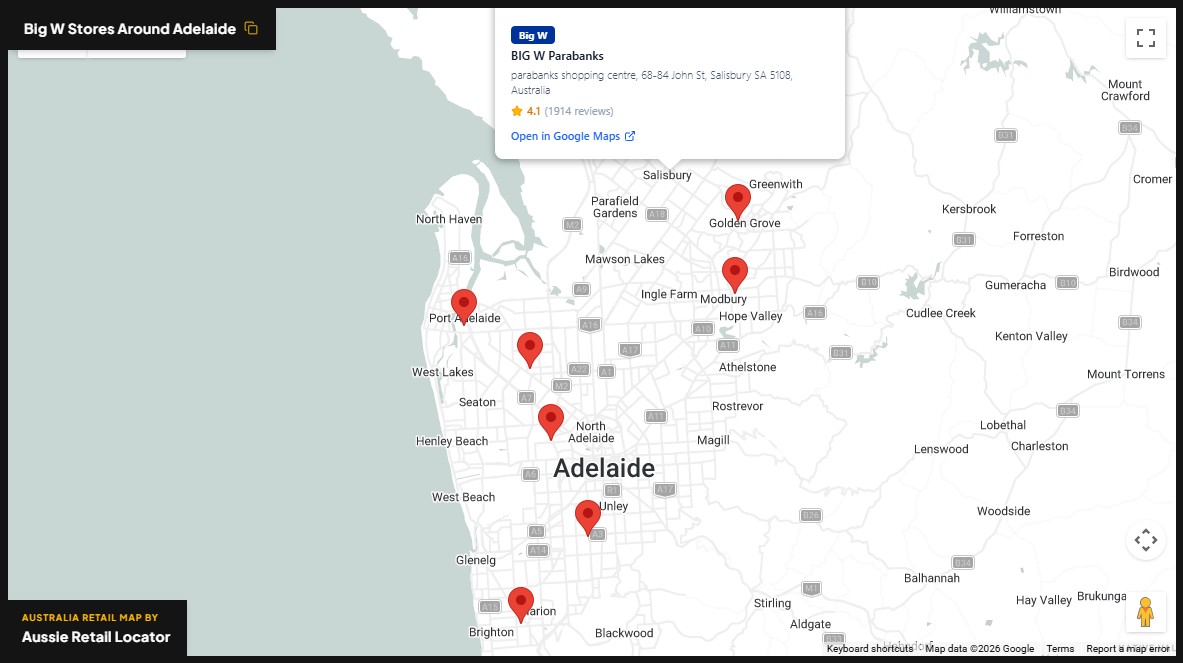
Task: Click Report a map error link
Action: coord(1128,649)
